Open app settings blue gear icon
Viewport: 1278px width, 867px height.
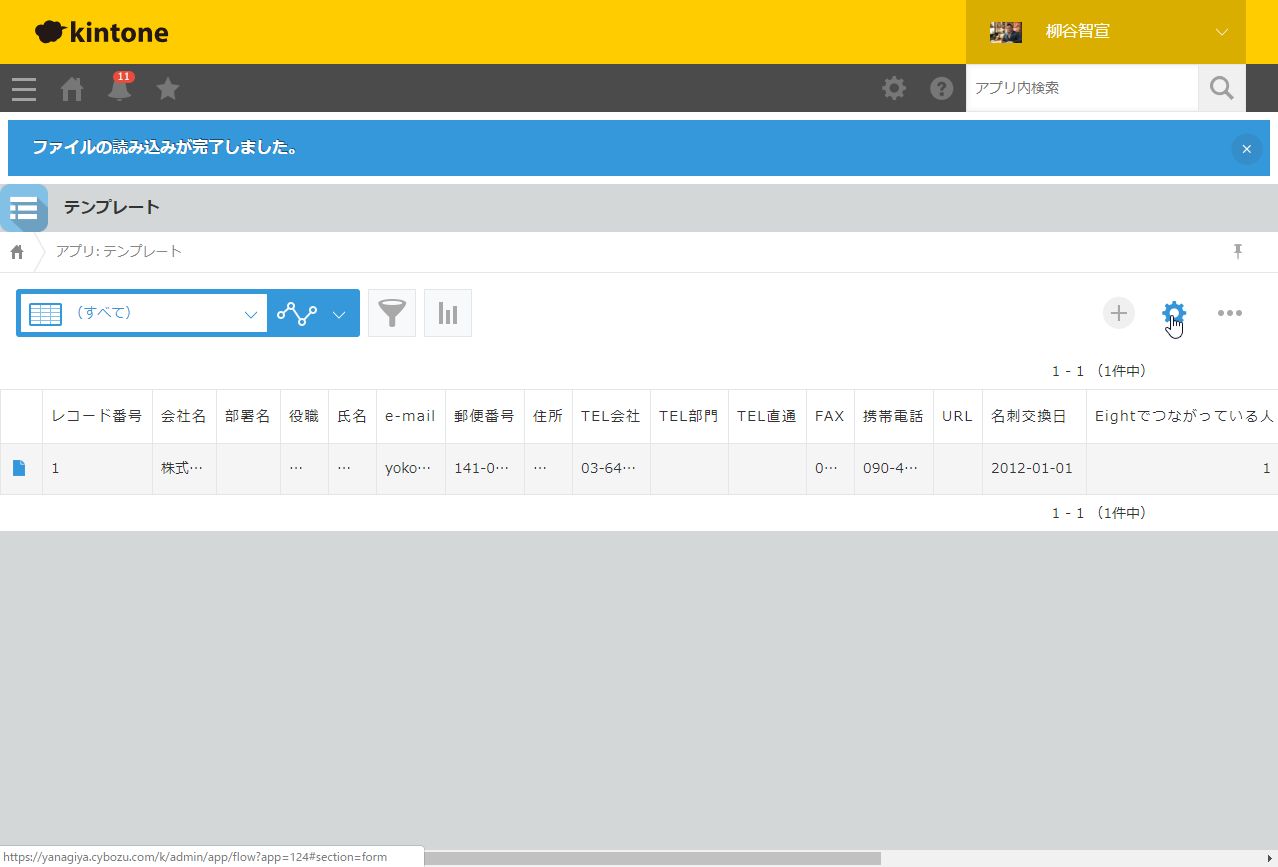tap(1174, 313)
